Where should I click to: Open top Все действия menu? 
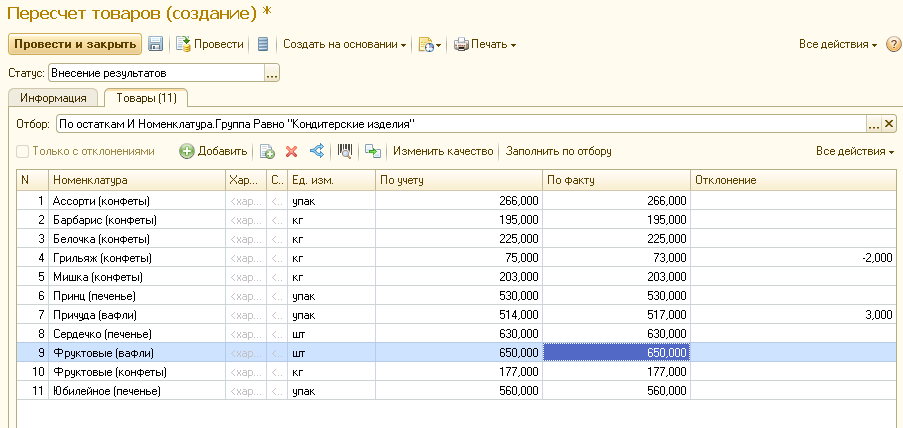tap(838, 44)
